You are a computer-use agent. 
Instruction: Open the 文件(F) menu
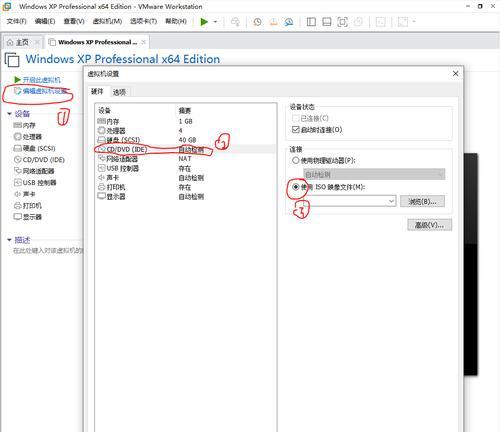tap(16, 21)
